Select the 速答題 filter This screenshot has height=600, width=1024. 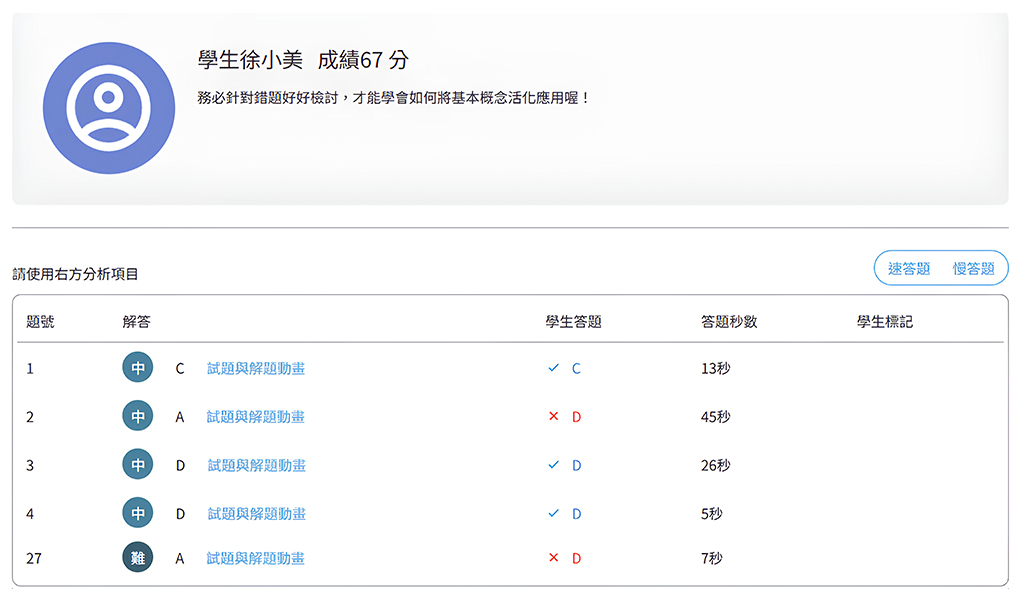click(908, 268)
